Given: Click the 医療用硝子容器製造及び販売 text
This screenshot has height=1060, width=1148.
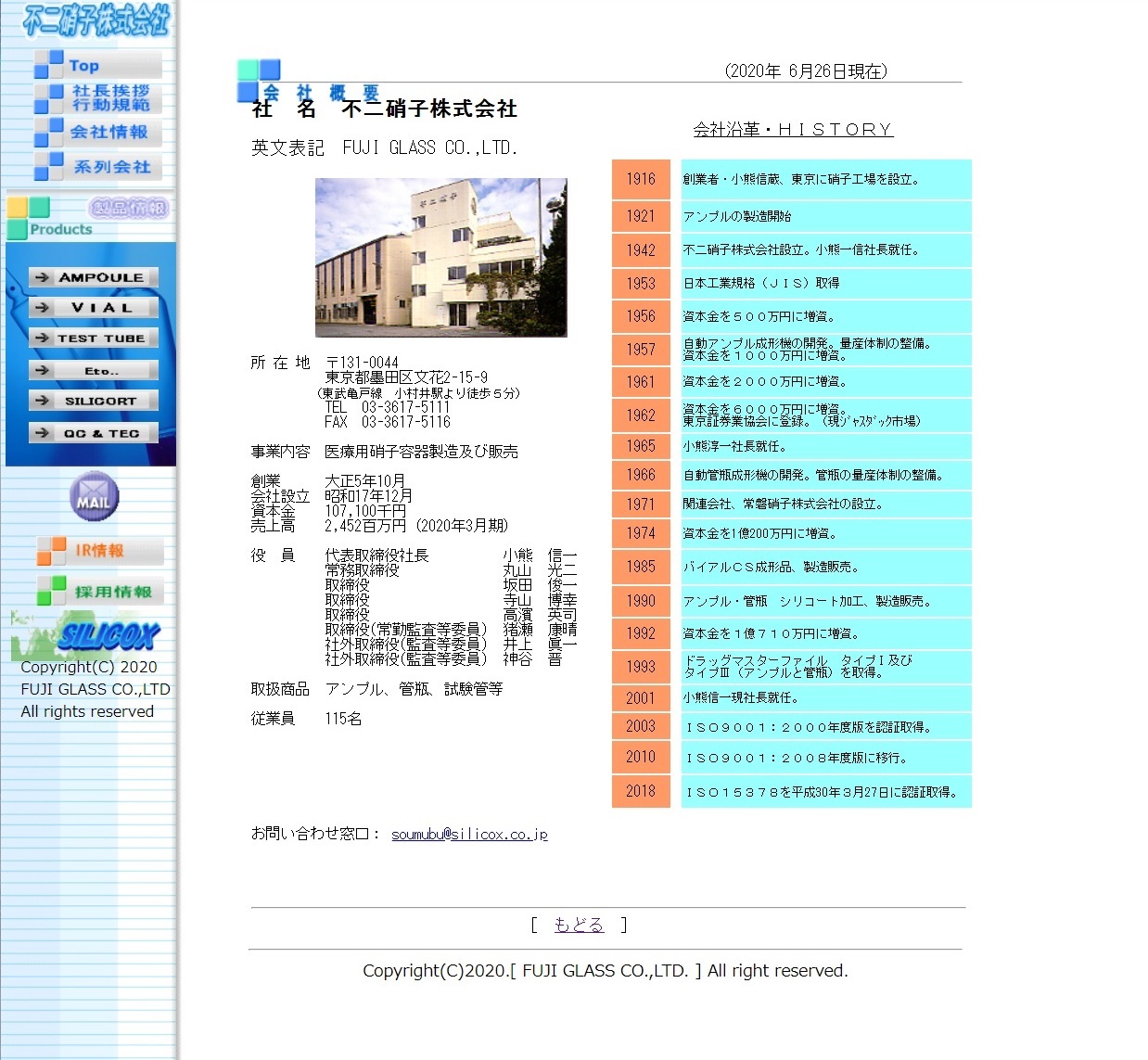Looking at the screenshot, I should pyautogui.click(x=421, y=452).
